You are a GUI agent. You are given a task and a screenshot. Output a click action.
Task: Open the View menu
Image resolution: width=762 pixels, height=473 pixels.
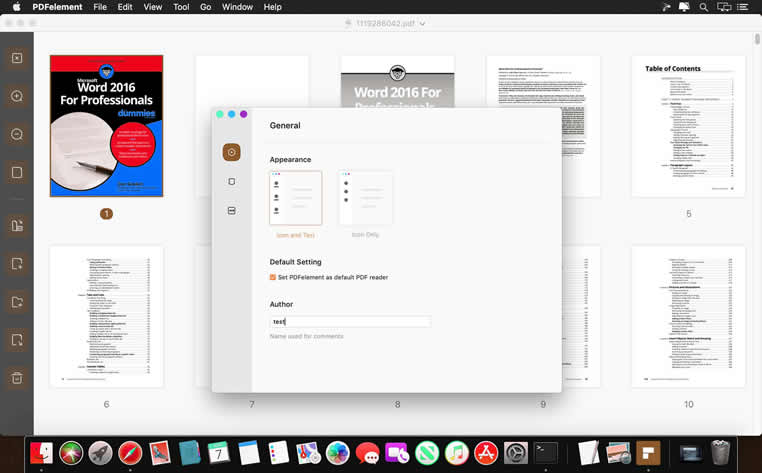(153, 7)
